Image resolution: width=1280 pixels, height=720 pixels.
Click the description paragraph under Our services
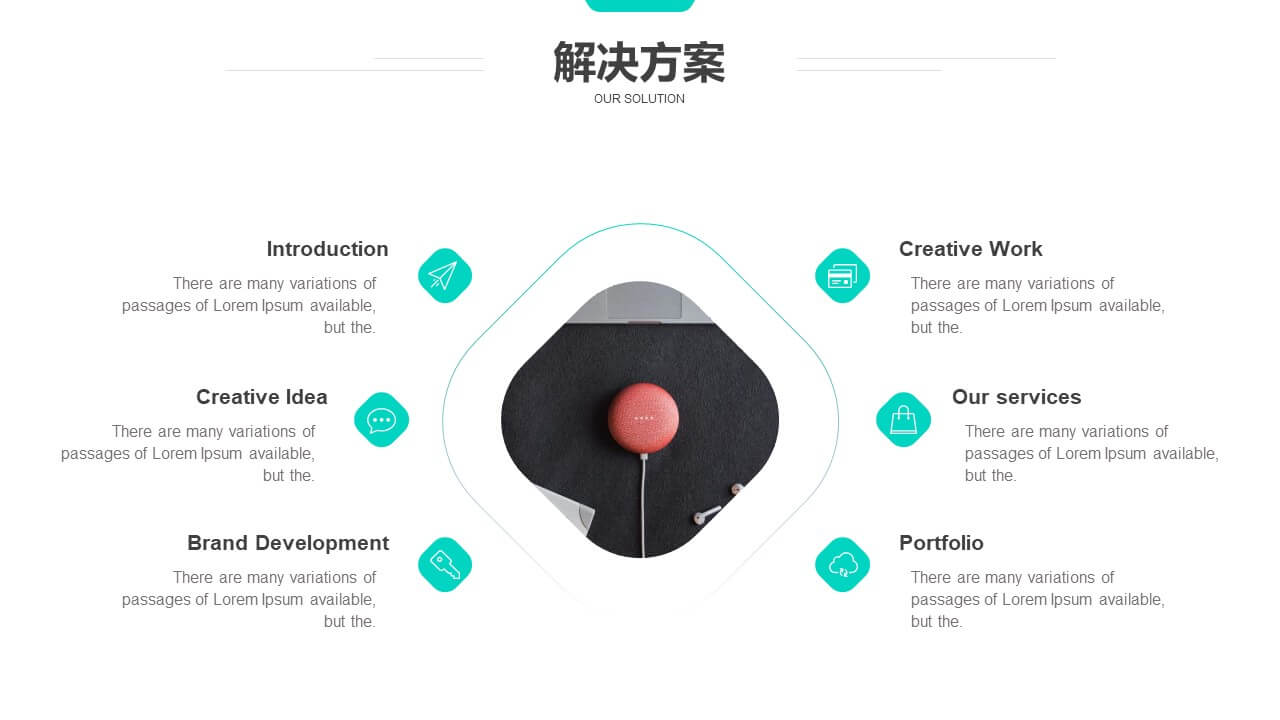click(x=1092, y=453)
